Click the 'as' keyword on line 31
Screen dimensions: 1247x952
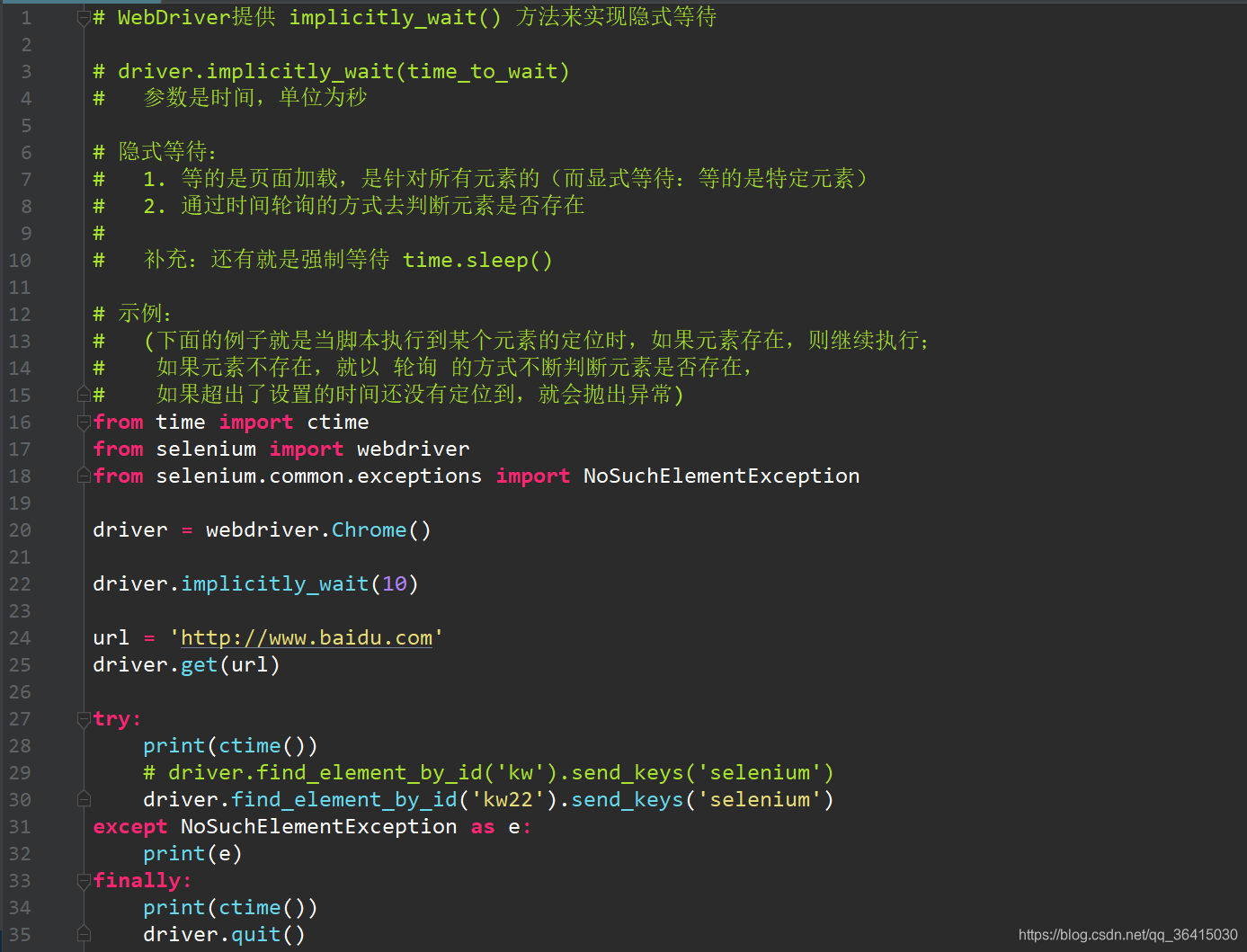(x=483, y=827)
